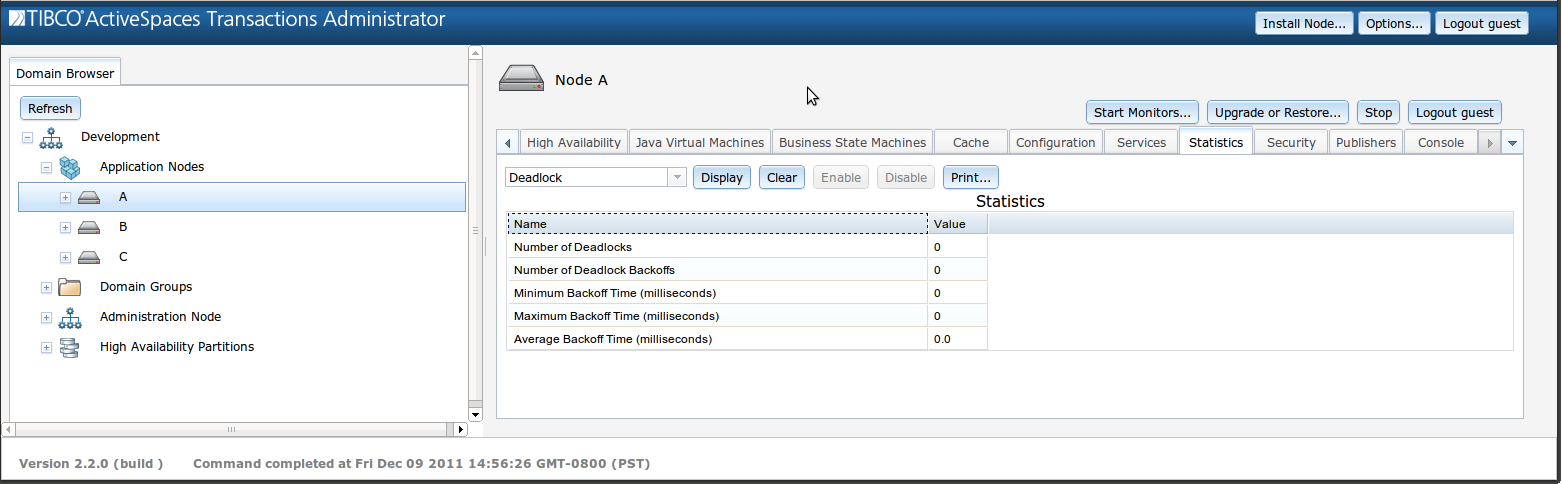Click the Clear statistics button
The width and height of the screenshot is (1562, 484).
(782, 177)
